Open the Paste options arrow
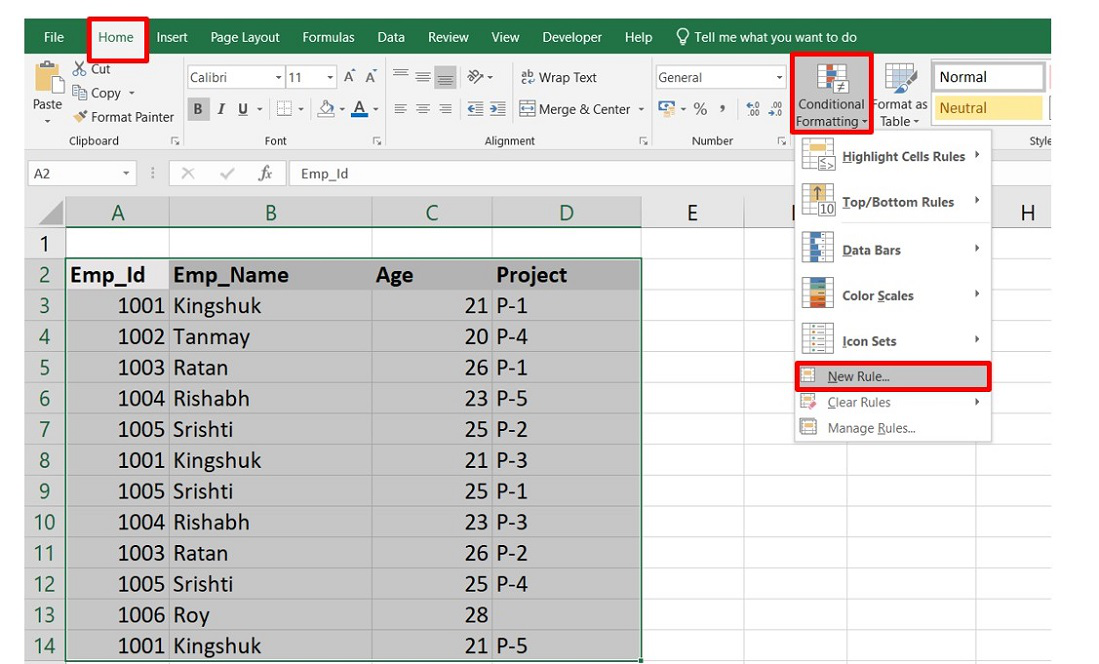The height and width of the screenshot is (664, 1099). (48, 121)
